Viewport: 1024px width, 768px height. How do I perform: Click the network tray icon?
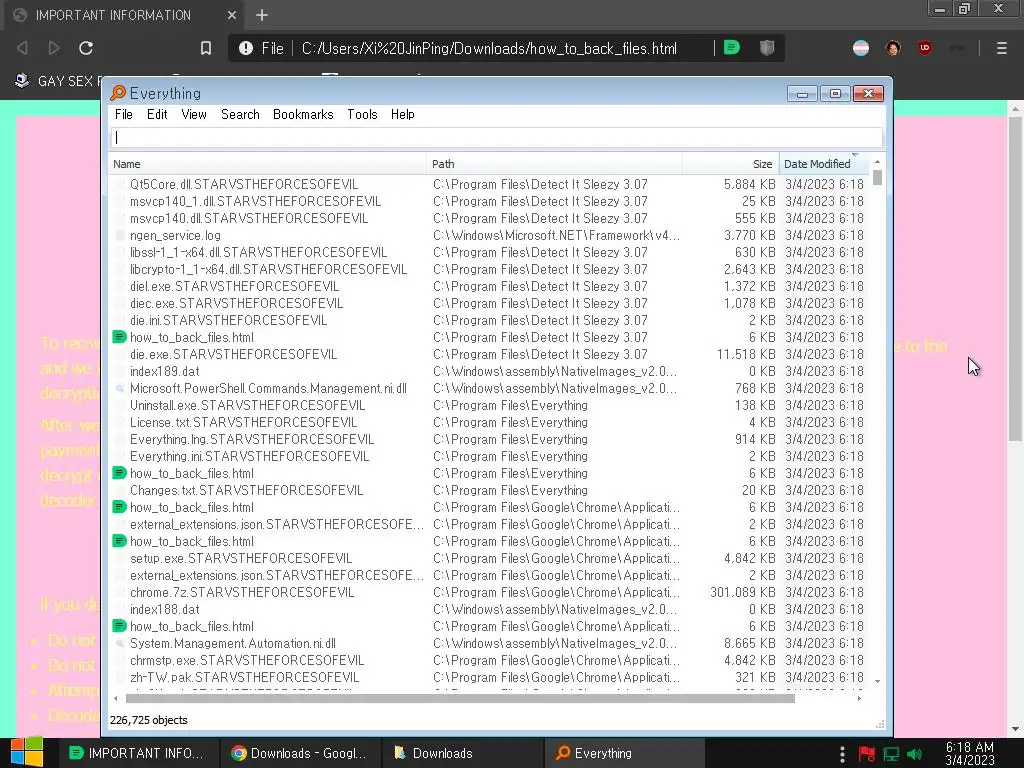tap(891, 754)
